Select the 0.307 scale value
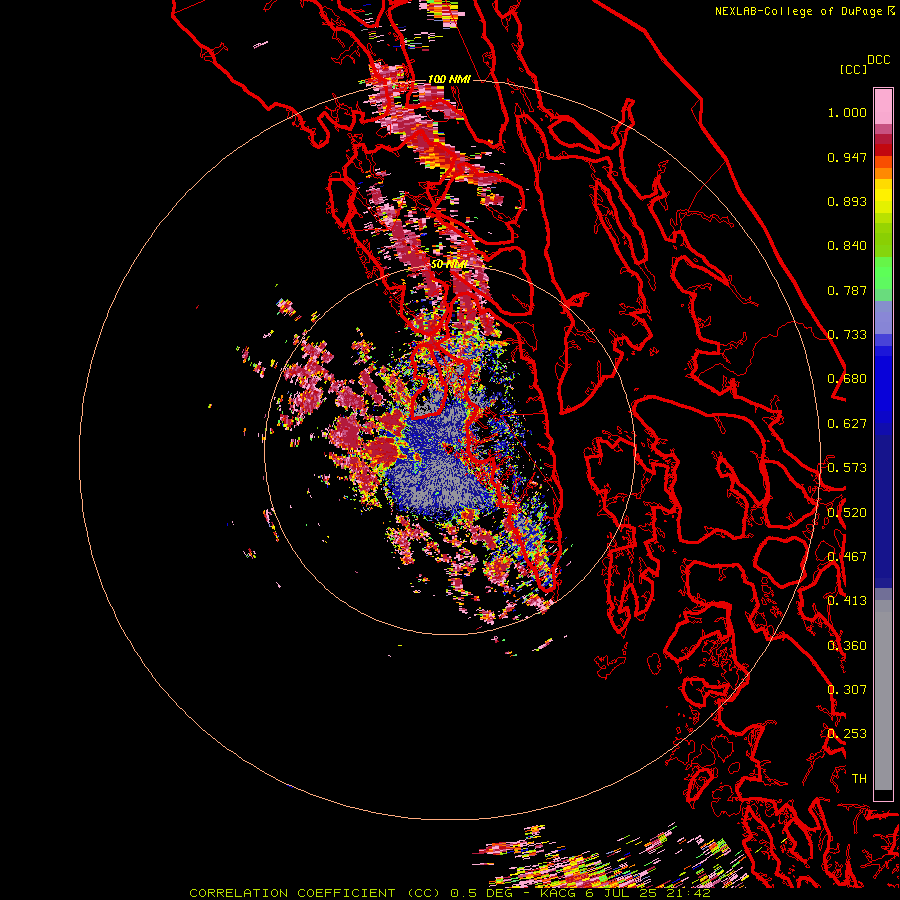This screenshot has width=900, height=900. [x=847, y=690]
